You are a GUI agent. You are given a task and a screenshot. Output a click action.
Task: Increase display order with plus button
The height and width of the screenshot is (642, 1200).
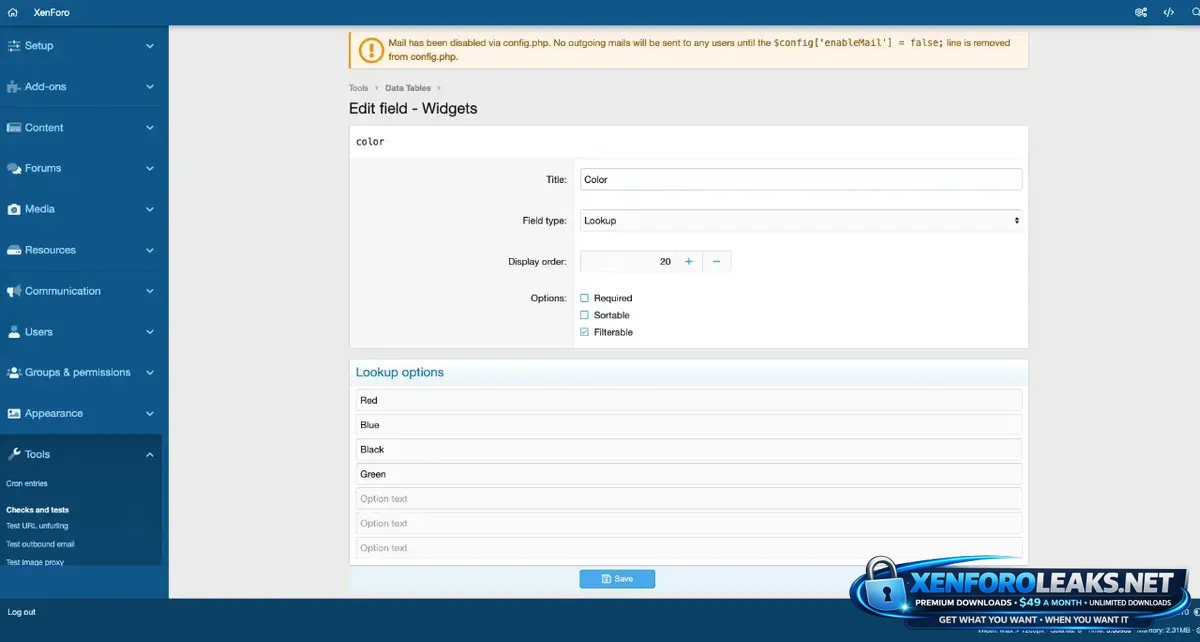point(688,262)
